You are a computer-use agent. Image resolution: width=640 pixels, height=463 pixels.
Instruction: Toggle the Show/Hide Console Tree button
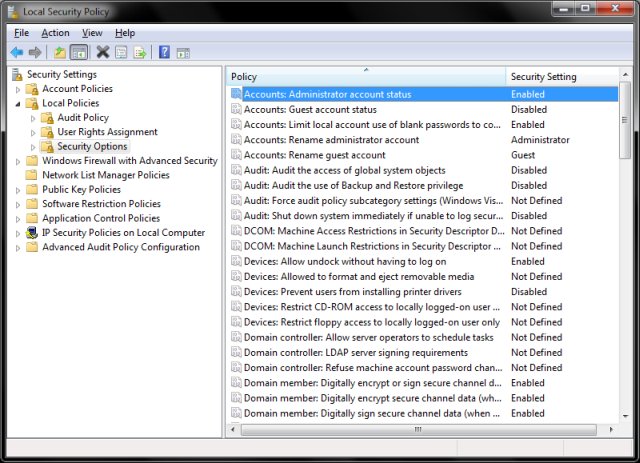click(x=79, y=52)
